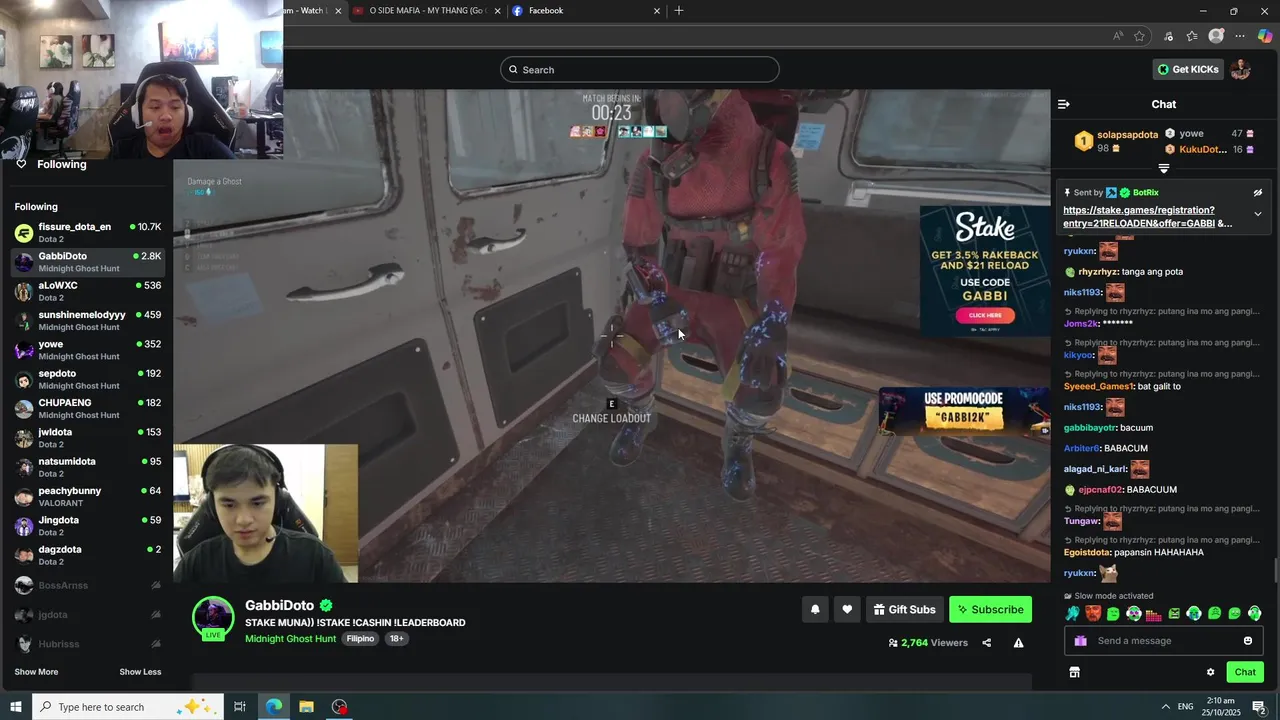
Task: Open browser Settings and more menu
Action: (x=1240, y=36)
